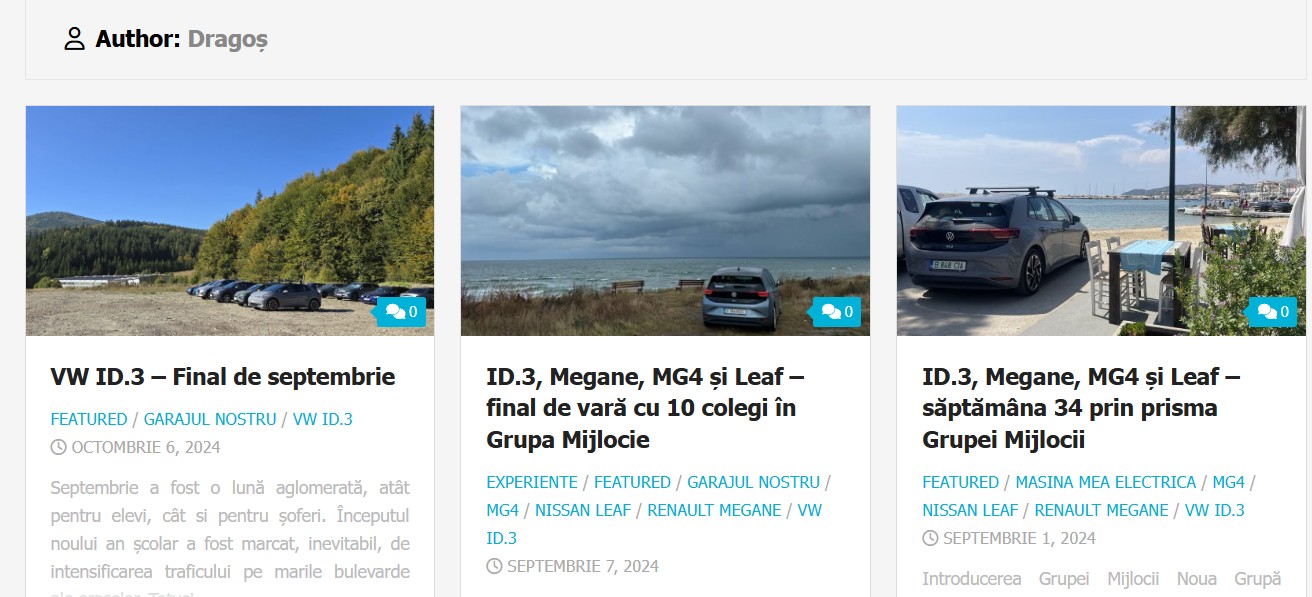
Task: Select EXPERIENTE category in second post
Action: click(x=532, y=482)
